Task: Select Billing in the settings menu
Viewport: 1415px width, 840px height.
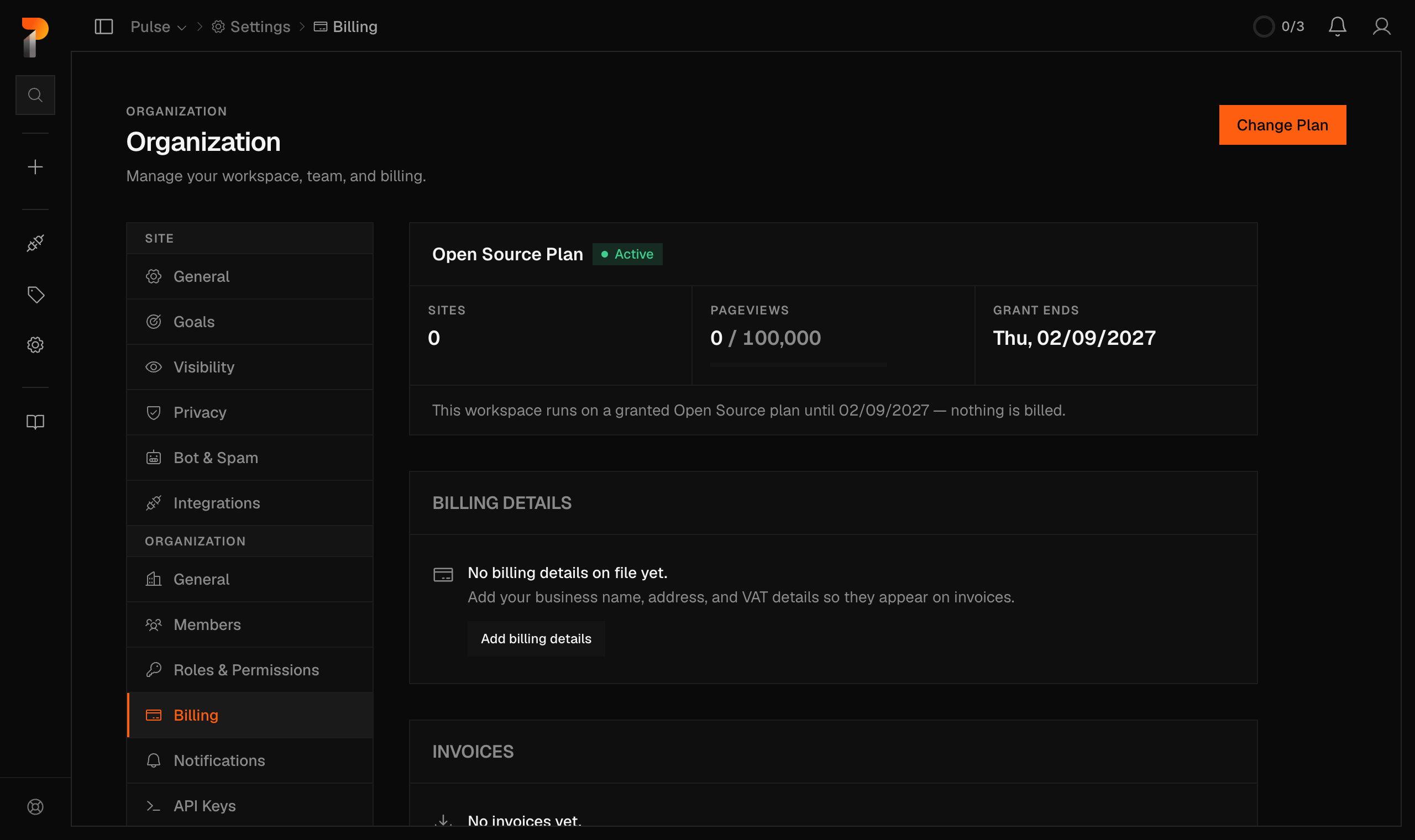Action: [250, 715]
